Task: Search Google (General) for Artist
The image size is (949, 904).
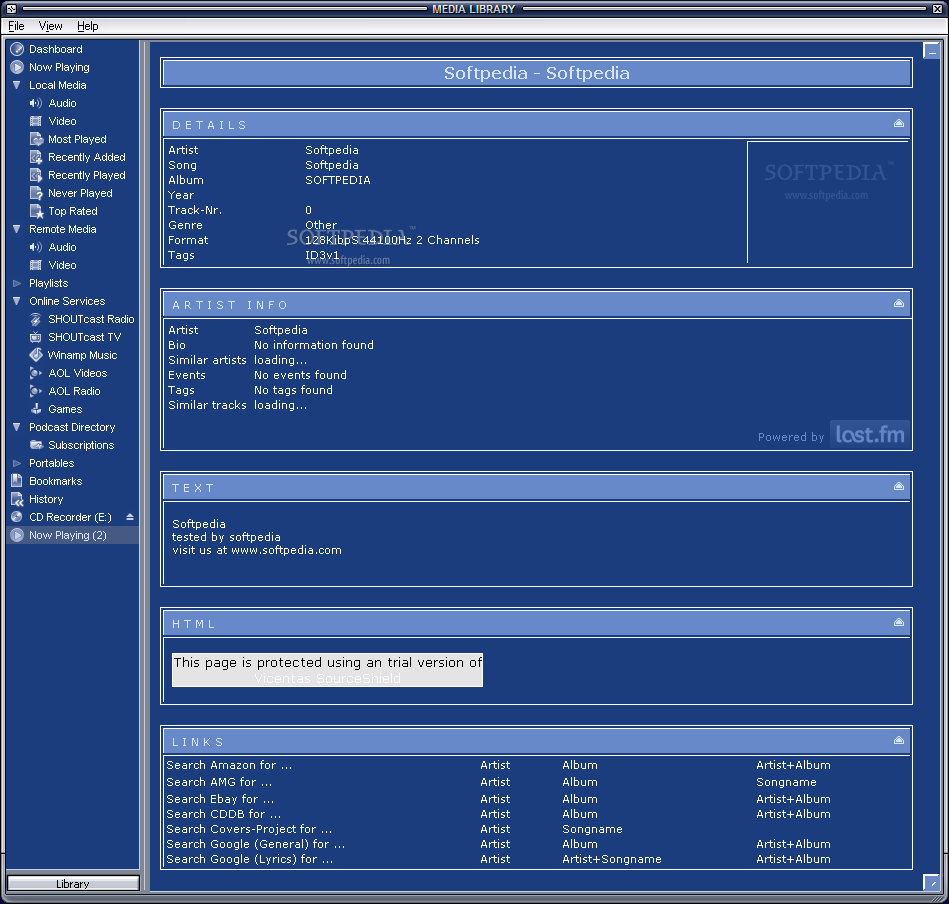Action: [x=495, y=843]
